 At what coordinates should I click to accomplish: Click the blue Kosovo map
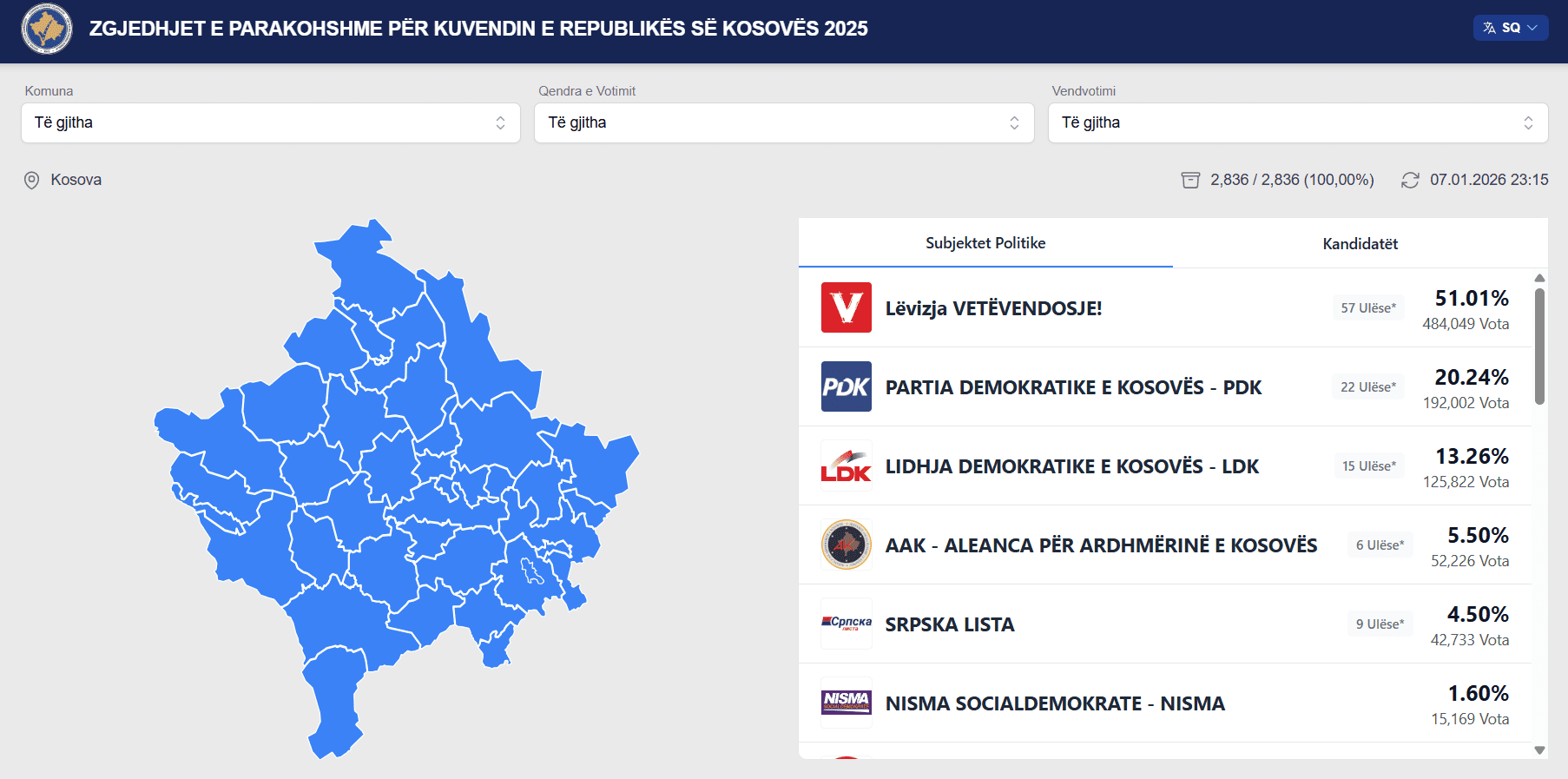391,486
